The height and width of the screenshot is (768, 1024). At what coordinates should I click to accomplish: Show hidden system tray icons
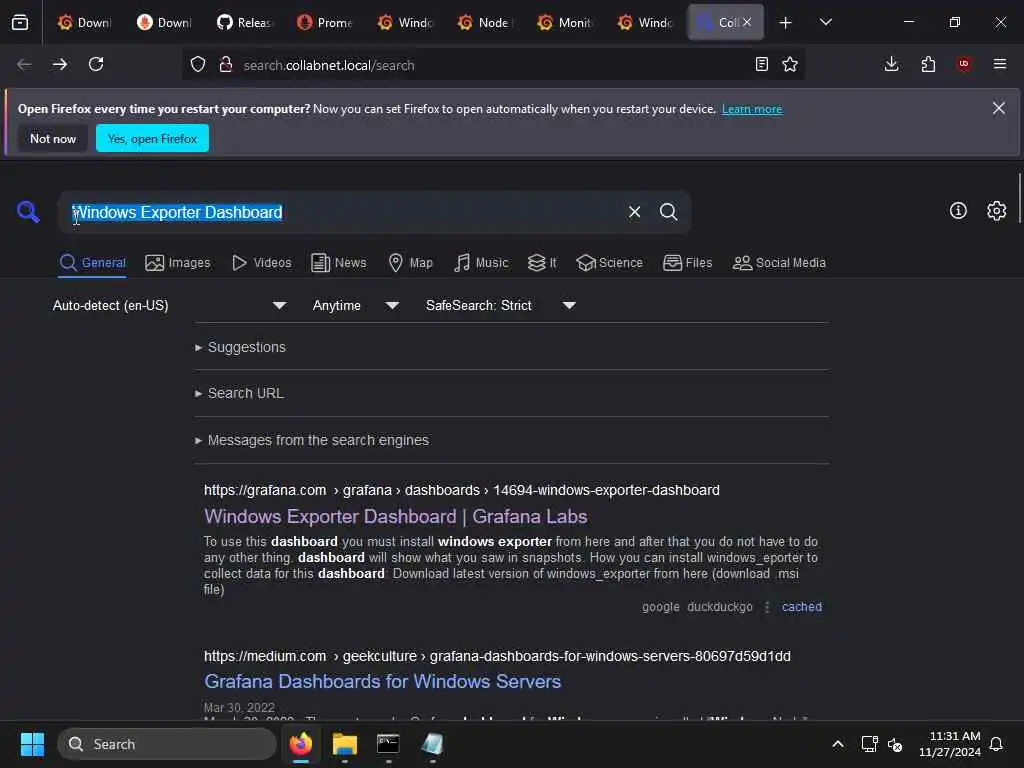pyautogui.click(x=837, y=744)
